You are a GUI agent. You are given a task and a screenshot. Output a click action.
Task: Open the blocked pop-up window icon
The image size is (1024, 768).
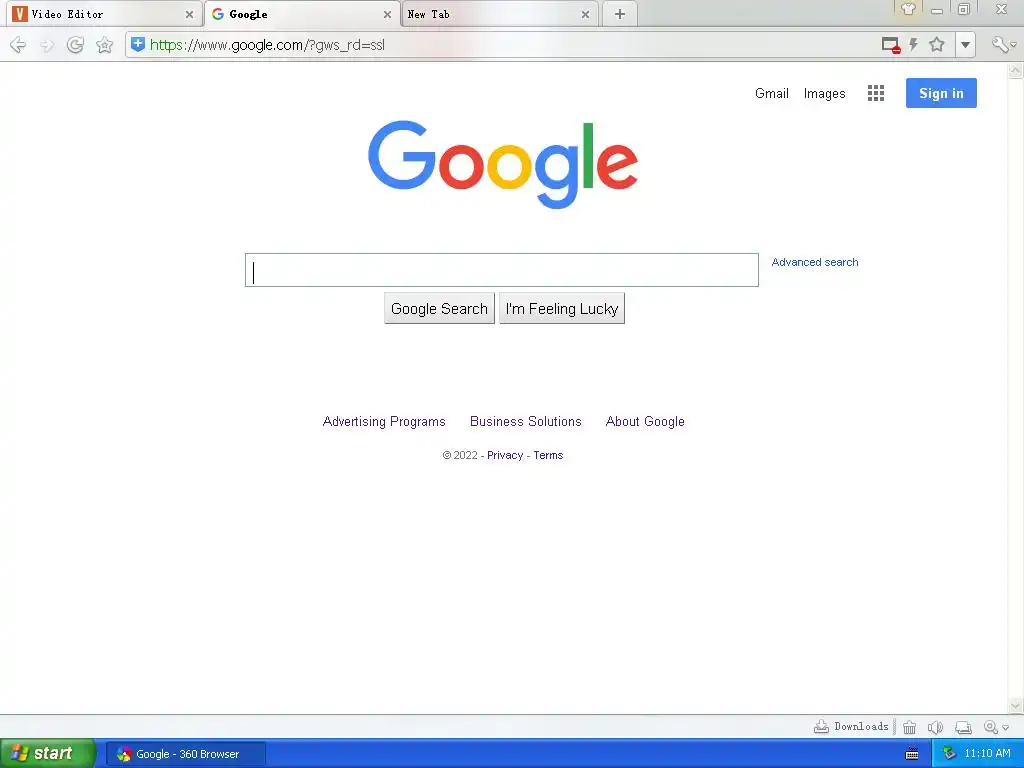891,45
